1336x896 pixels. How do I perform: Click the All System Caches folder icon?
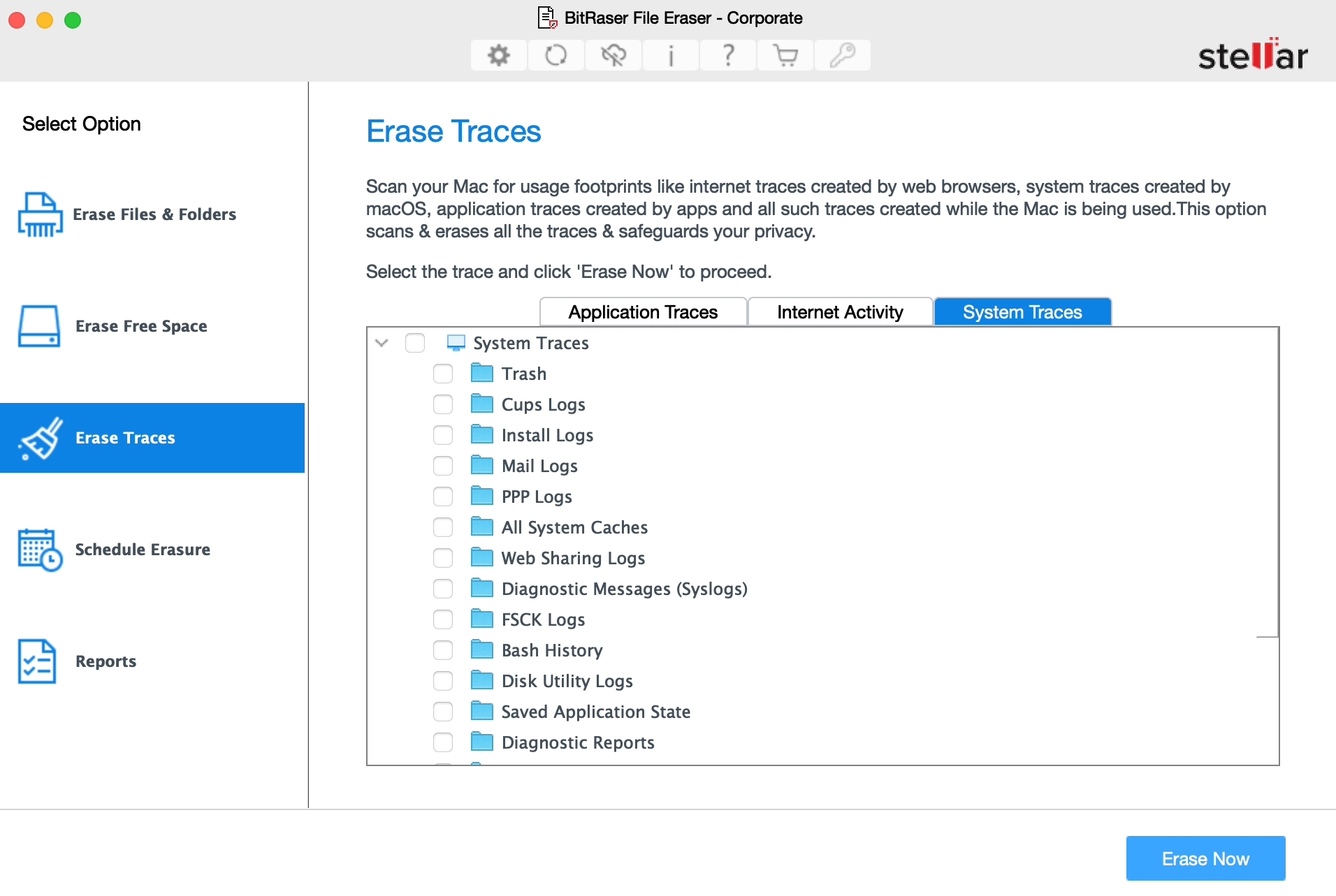[482, 527]
